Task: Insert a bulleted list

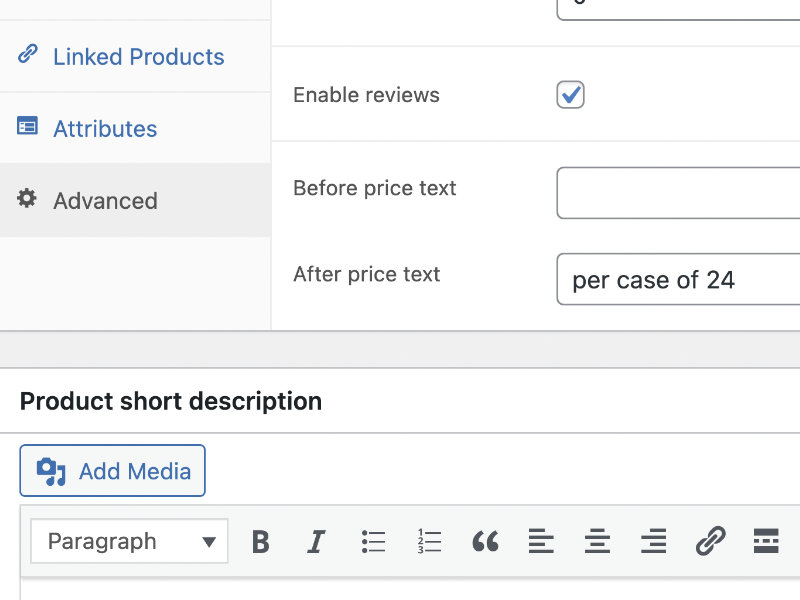Action: tap(372, 541)
